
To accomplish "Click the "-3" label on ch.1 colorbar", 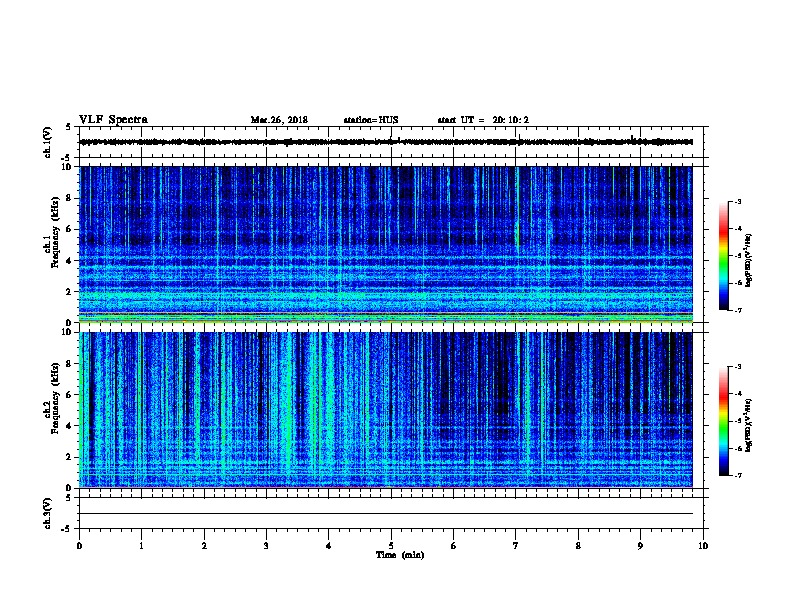I will (738, 201).
